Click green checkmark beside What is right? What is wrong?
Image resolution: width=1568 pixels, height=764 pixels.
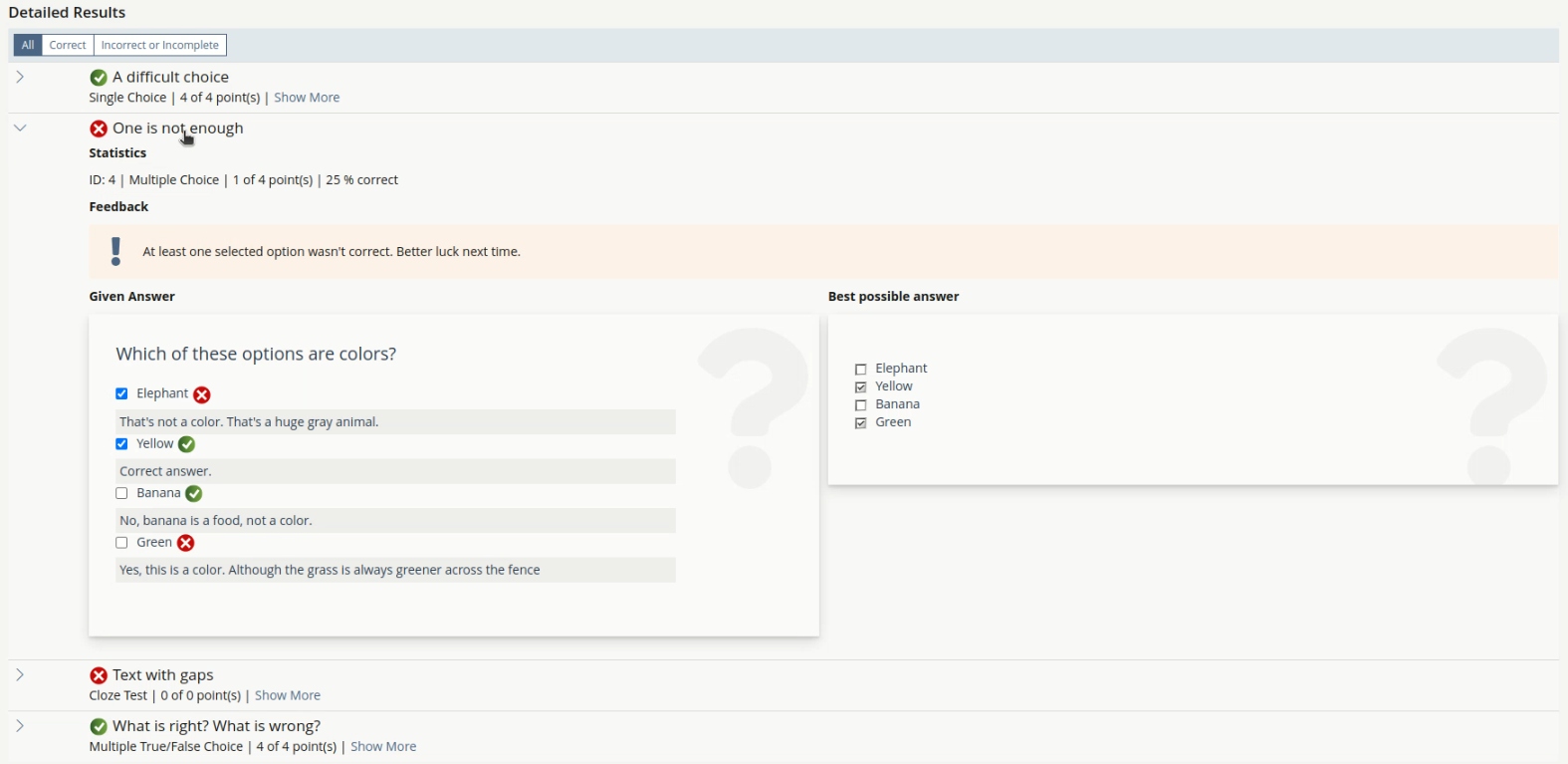99,727
